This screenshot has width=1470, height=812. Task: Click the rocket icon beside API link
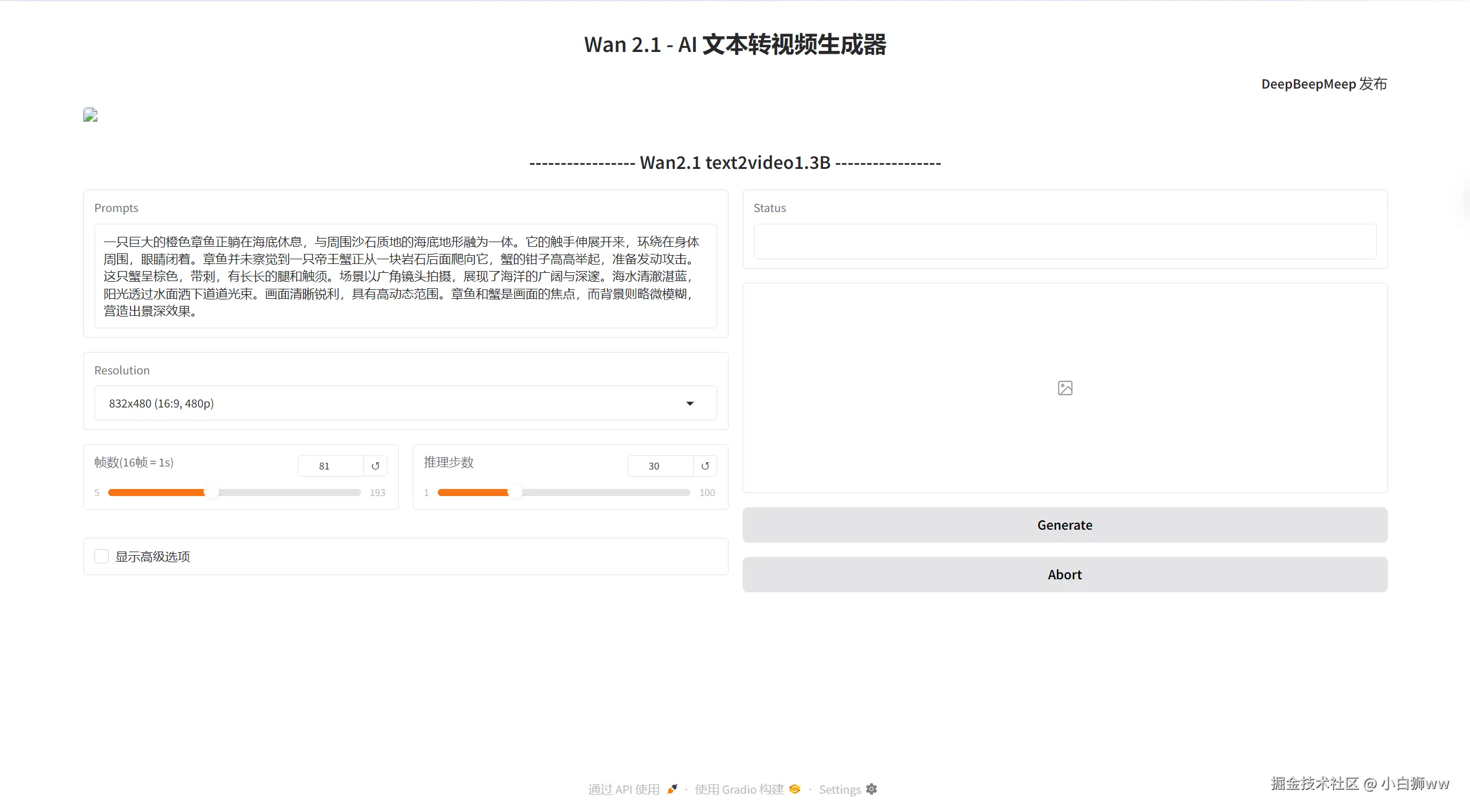pyautogui.click(x=672, y=789)
